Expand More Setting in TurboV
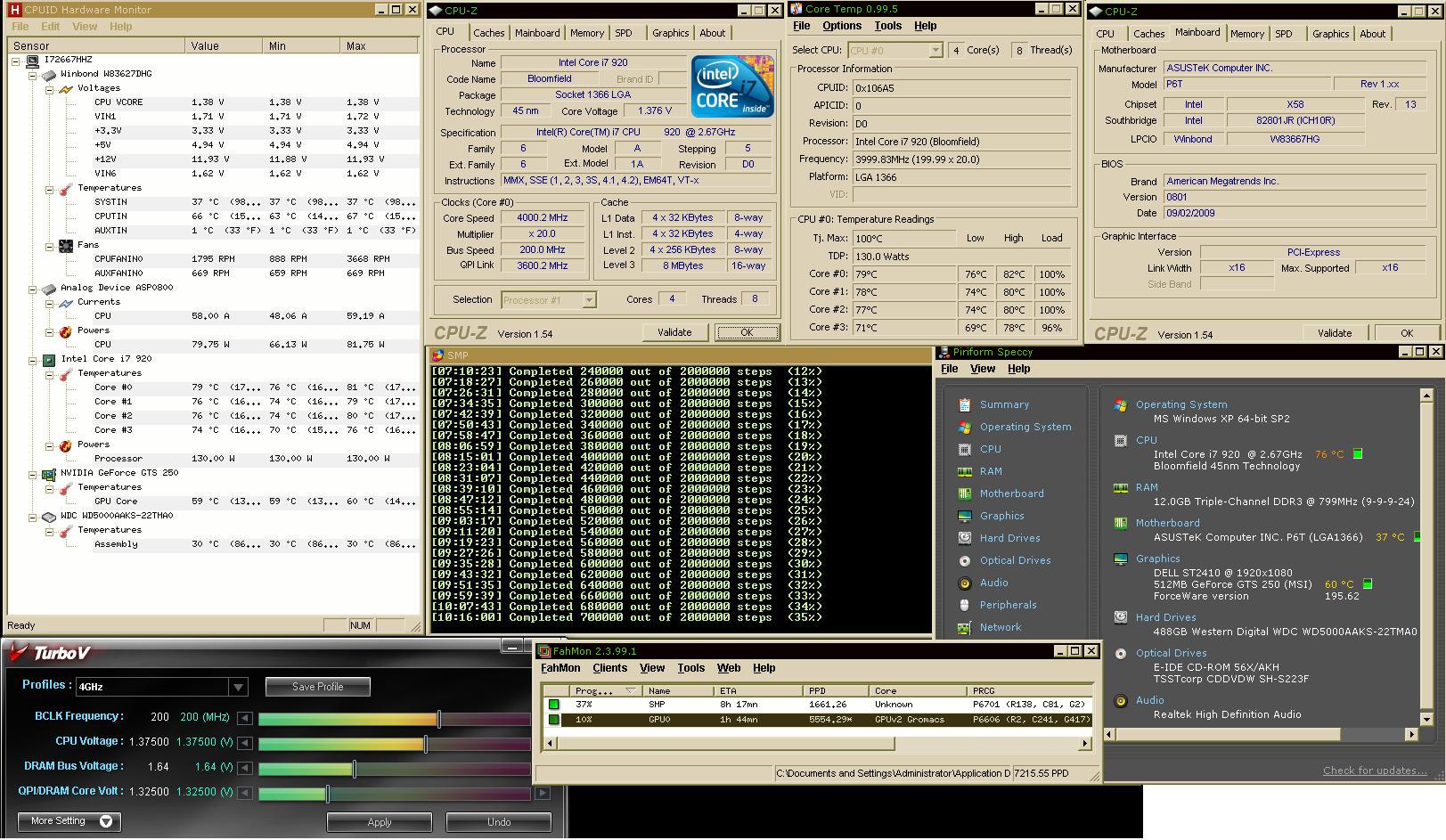This screenshot has width=1446, height=840. [69, 821]
